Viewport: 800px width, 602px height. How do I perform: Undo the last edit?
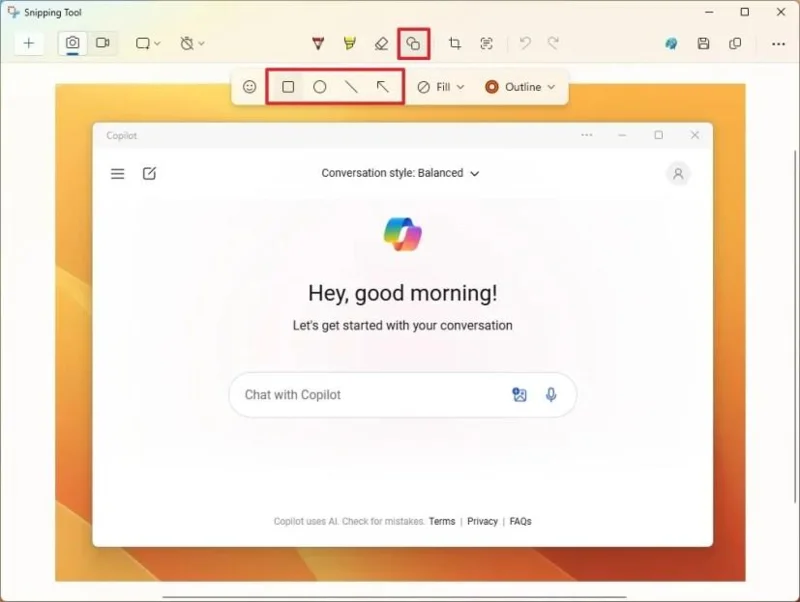coord(524,44)
